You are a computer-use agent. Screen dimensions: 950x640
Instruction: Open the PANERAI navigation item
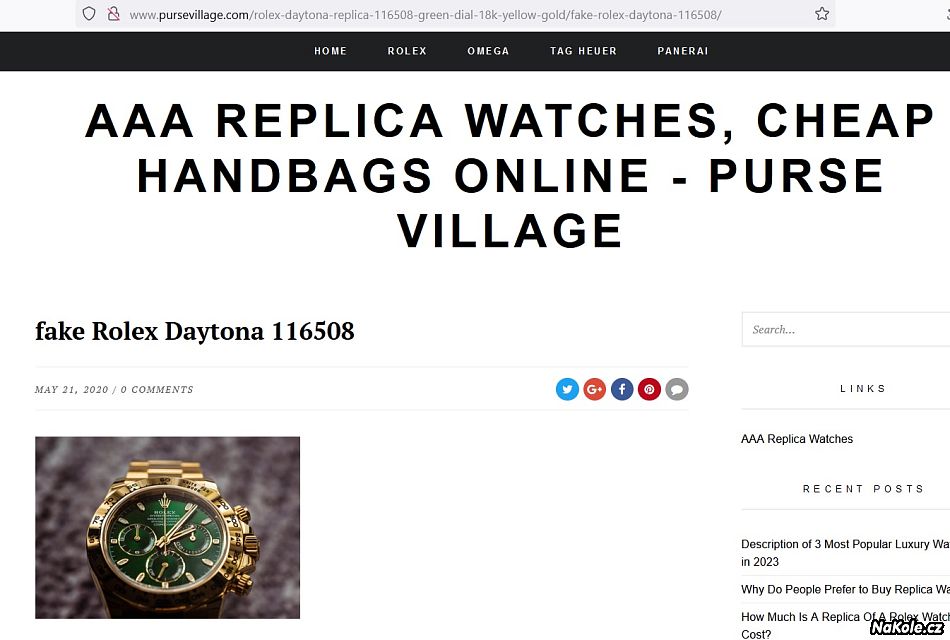[x=683, y=51]
